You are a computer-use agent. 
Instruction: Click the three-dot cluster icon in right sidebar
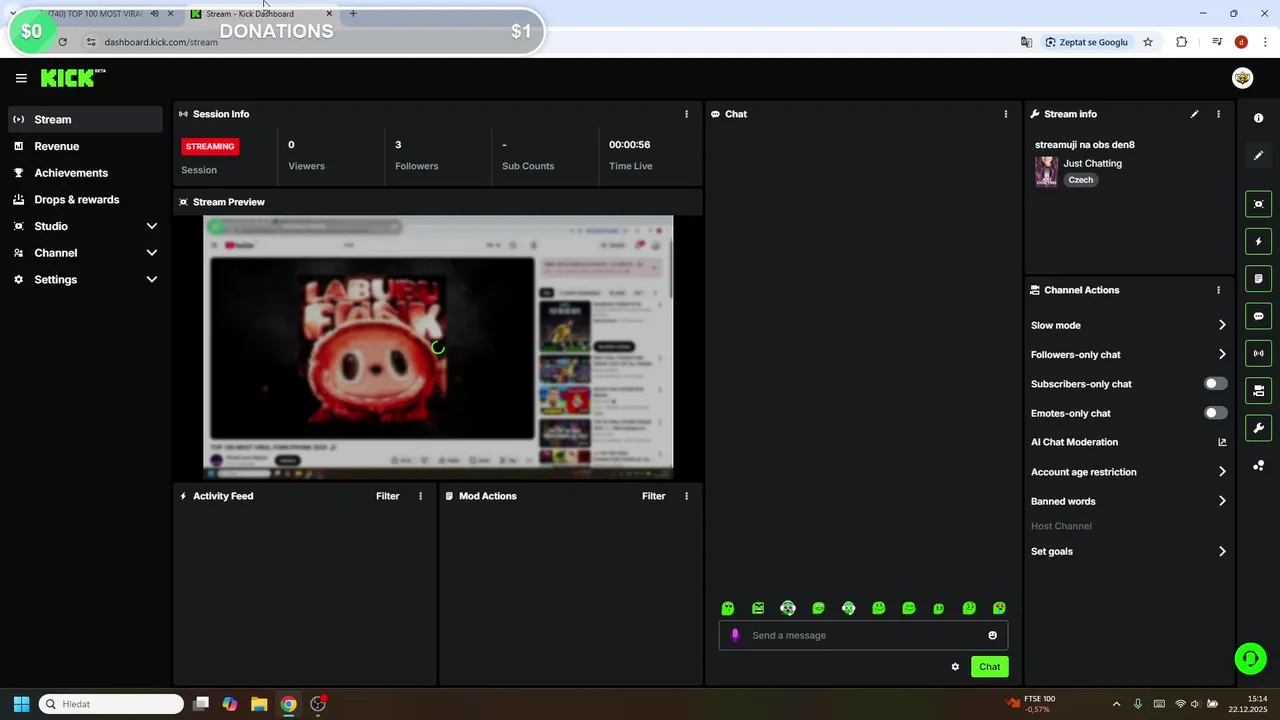1258,465
